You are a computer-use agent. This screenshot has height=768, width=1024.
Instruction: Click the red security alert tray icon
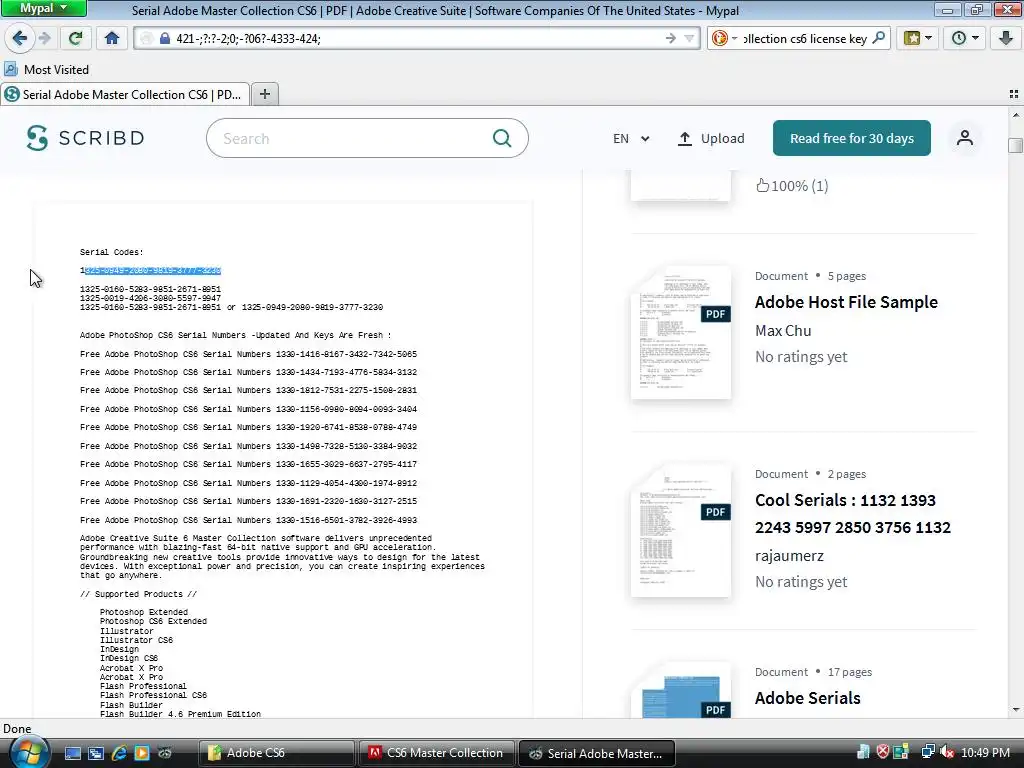882,752
